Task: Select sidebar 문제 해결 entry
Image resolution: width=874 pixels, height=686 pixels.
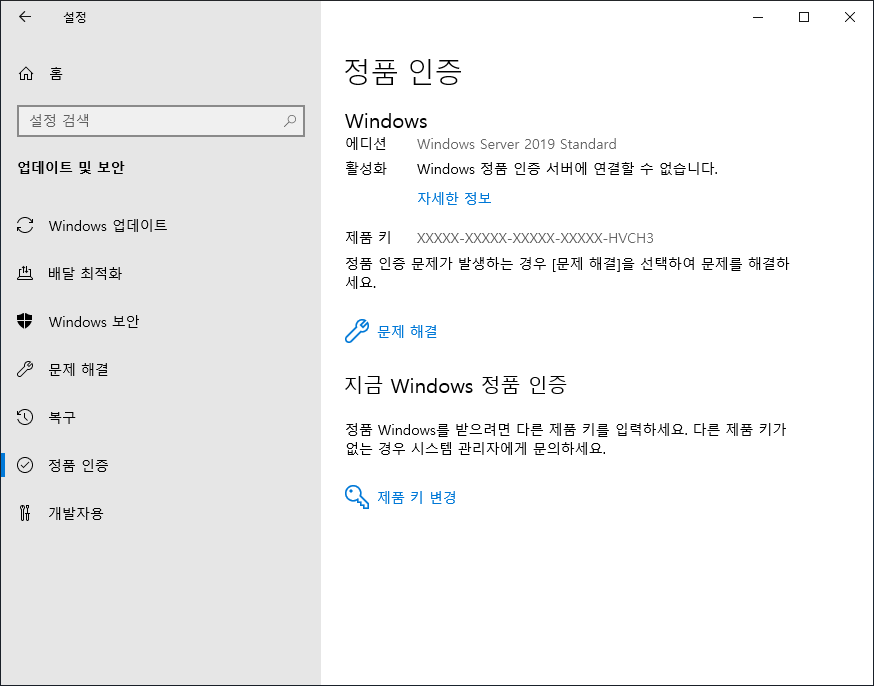Action: pyautogui.click(x=161, y=369)
